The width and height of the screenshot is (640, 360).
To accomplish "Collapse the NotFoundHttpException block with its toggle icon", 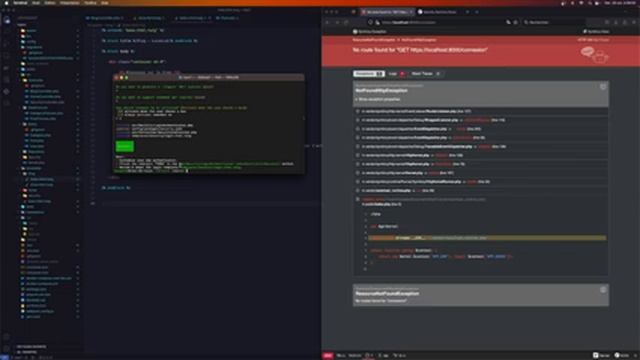I will 603,87.
